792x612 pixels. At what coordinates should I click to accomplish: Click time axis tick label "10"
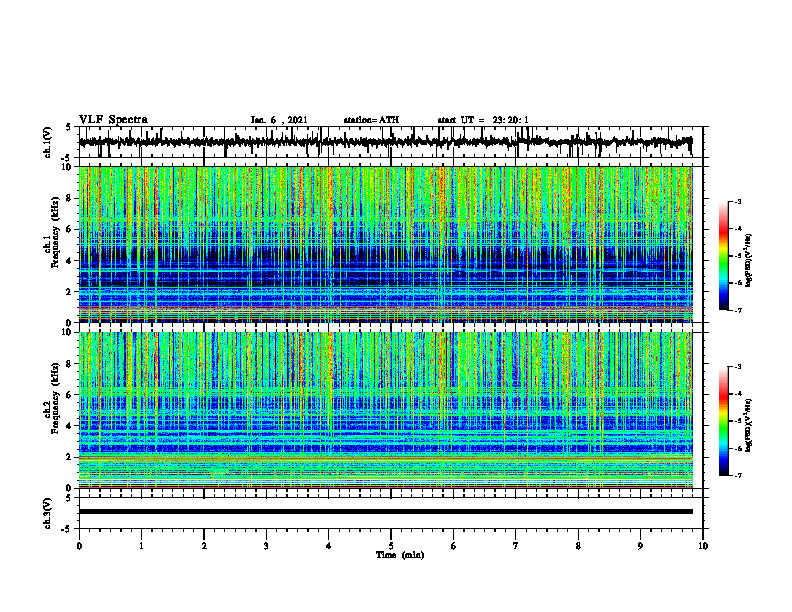[x=703, y=546]
